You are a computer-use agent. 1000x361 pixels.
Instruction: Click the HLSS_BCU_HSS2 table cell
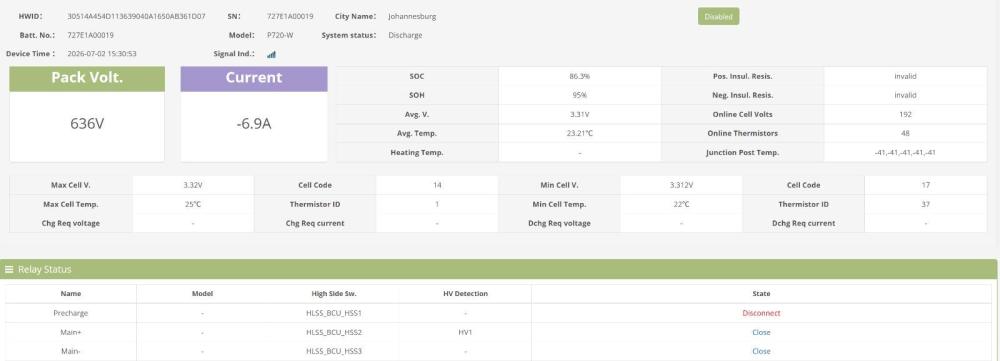click(x=334, y=332)
